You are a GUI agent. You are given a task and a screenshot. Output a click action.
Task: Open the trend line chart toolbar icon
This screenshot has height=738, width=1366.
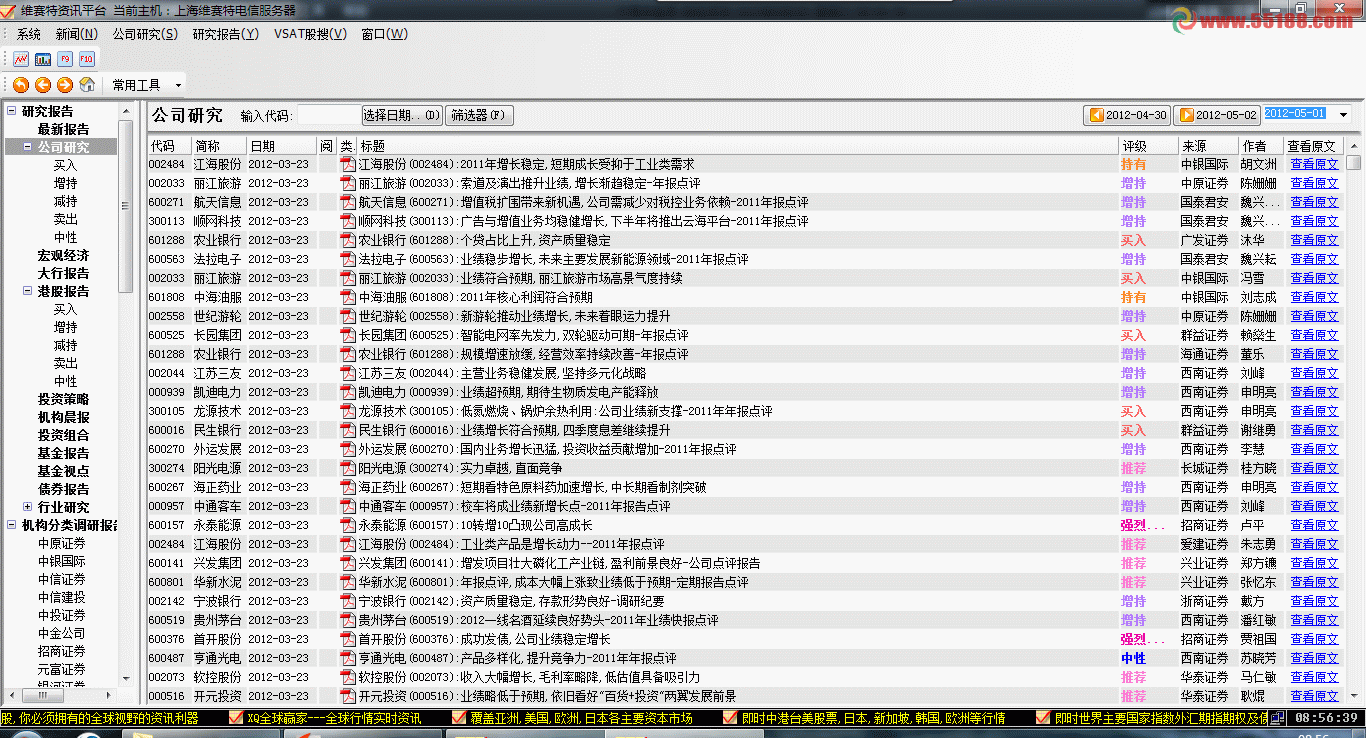point(21,59)
